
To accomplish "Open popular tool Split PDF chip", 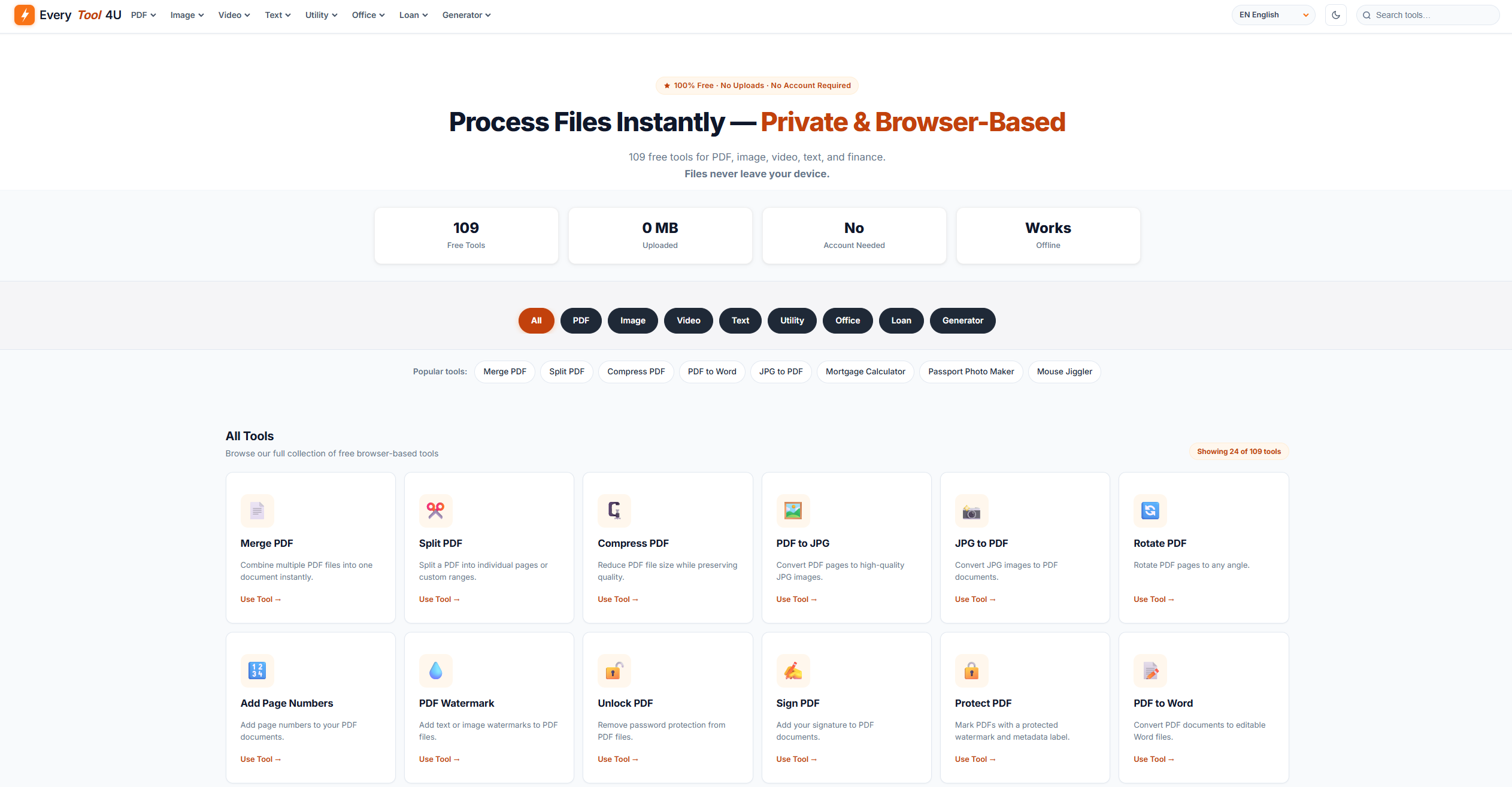I will (x=566, y=372).
